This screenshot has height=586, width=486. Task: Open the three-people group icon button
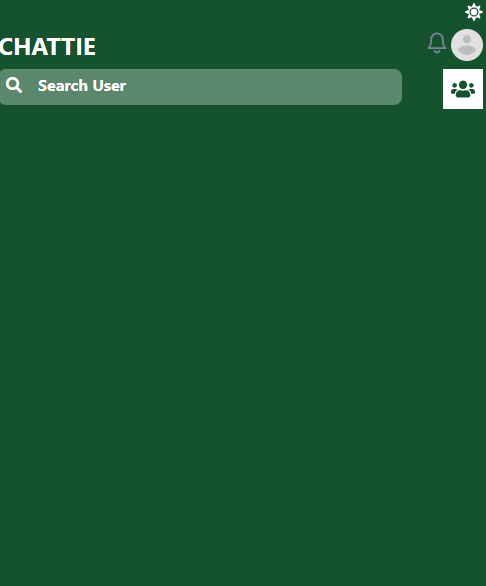pos(463,89)
